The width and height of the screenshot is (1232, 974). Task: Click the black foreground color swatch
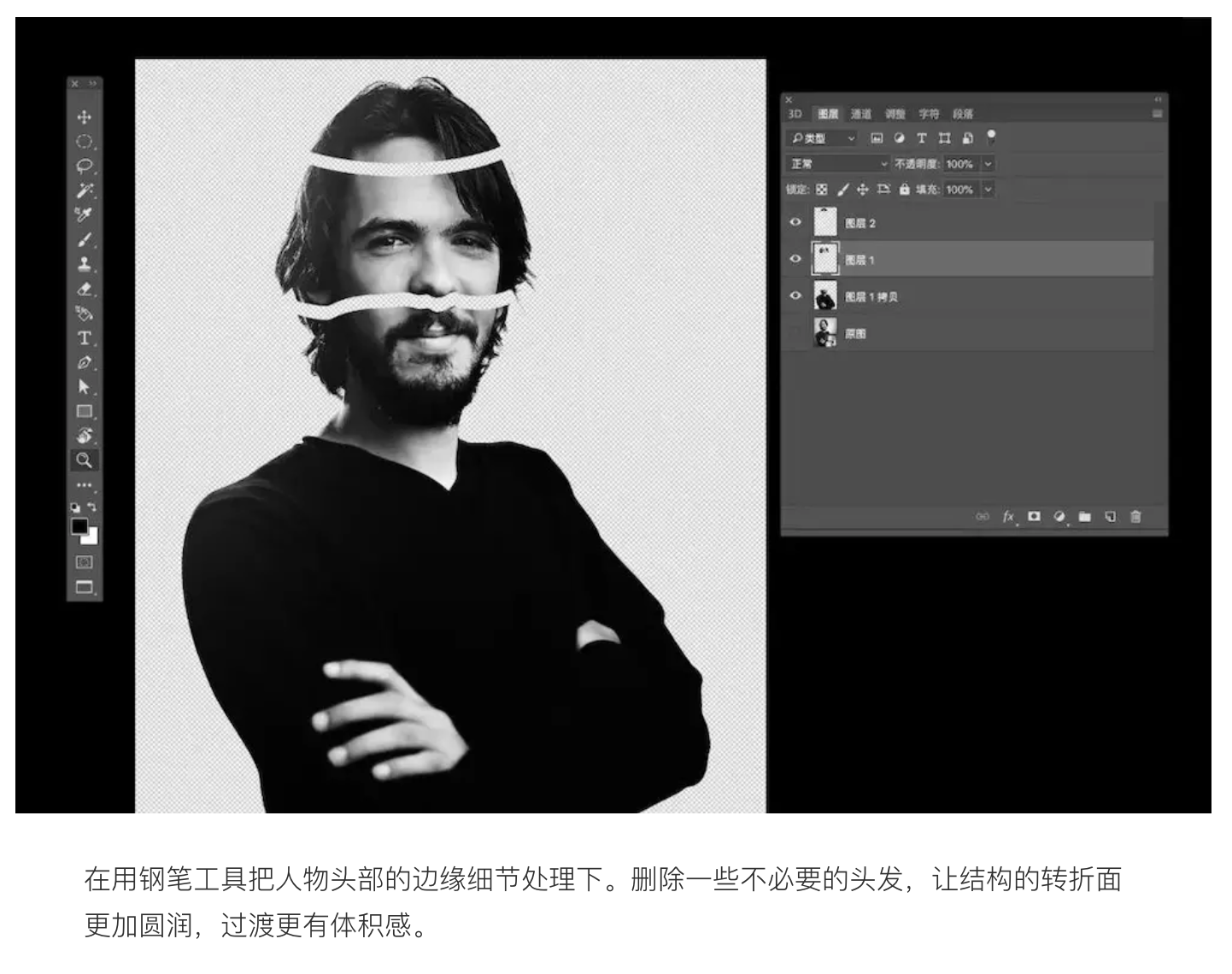pos(79,527)
